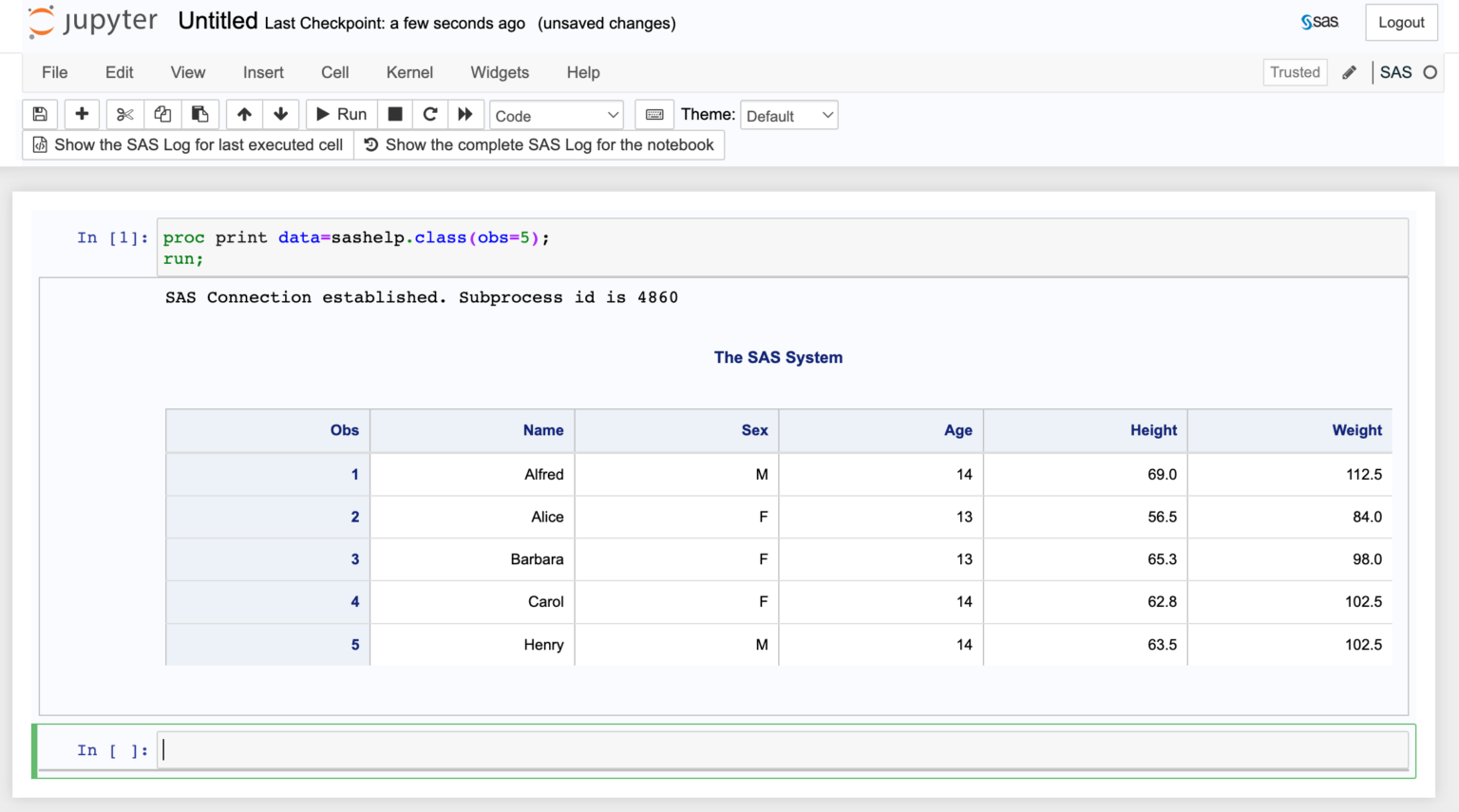Open the Theme dropdown showing Default
Image resolution: width=1459 pixels, height=812 pixels.
coord(788,116)
